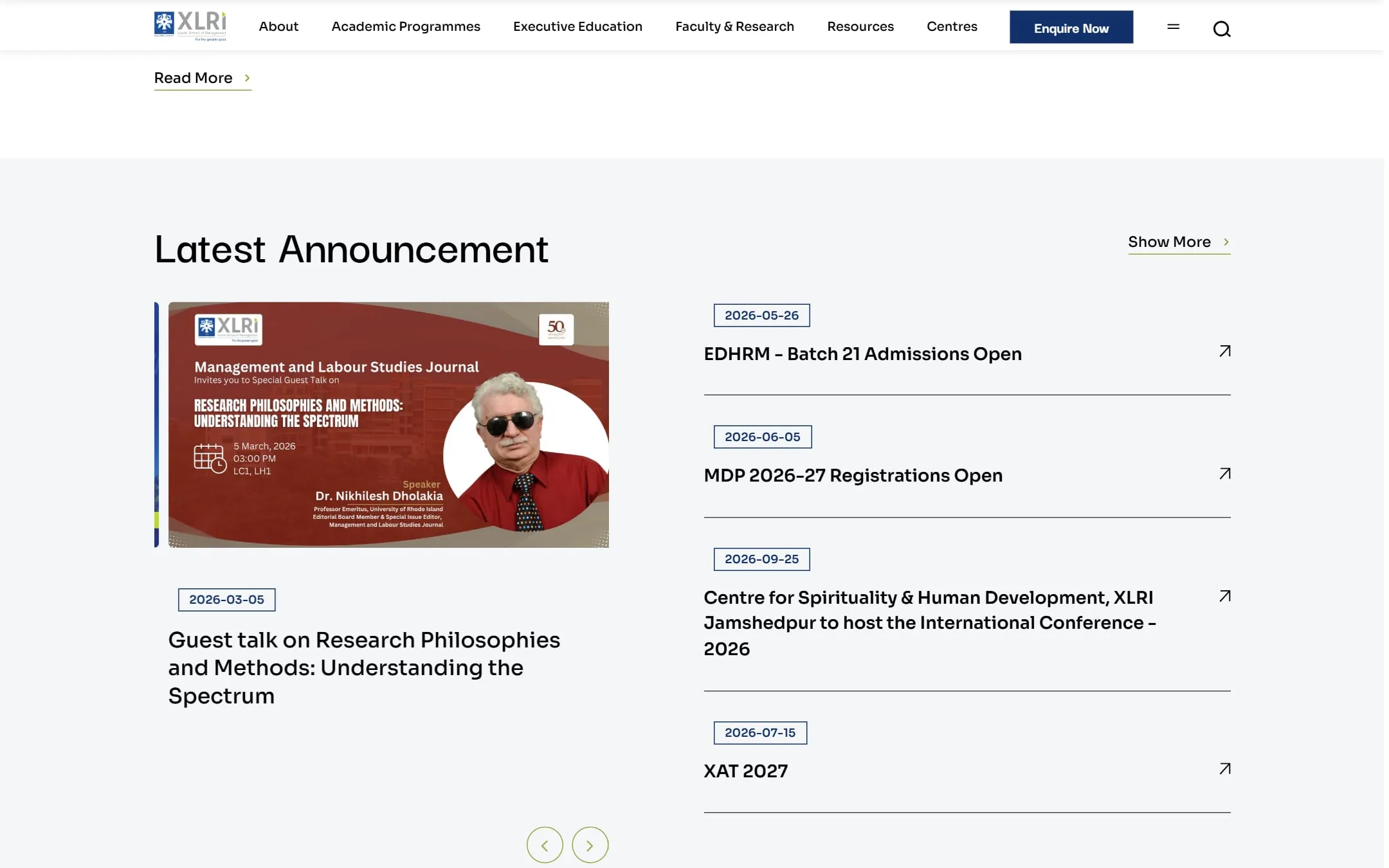Viewport: 1389px width, 868px height.
Task: Open Centre for Spirituality conference announcement
Action: coord(930,622)
